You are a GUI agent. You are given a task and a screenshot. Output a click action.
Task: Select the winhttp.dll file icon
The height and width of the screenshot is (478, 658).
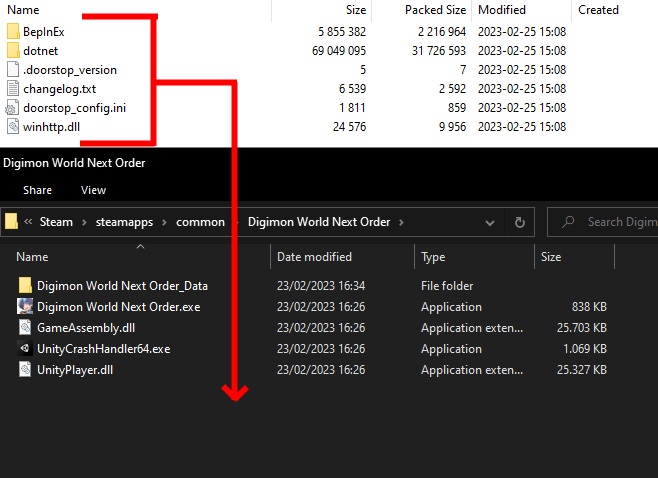pos(13,127)
